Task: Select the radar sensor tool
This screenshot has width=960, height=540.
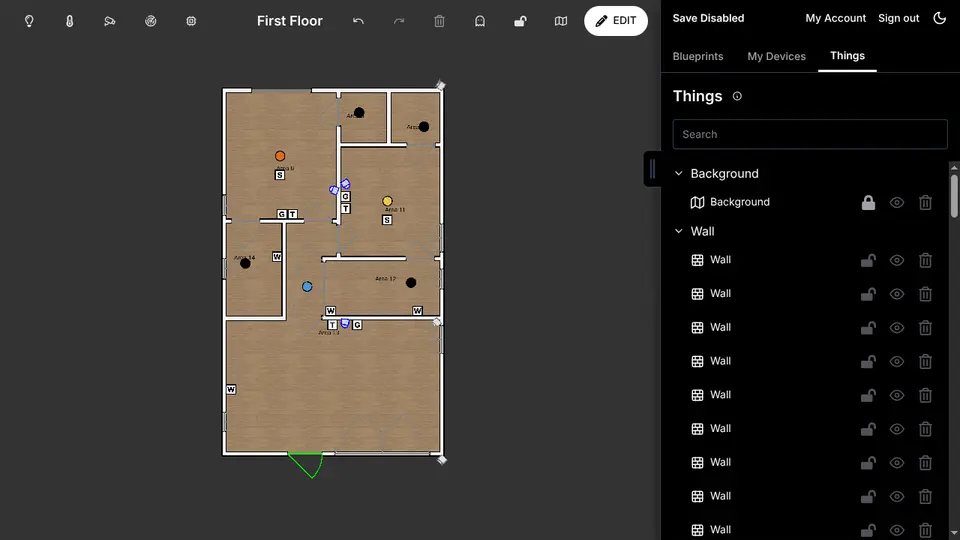Action: coord(151,21)
